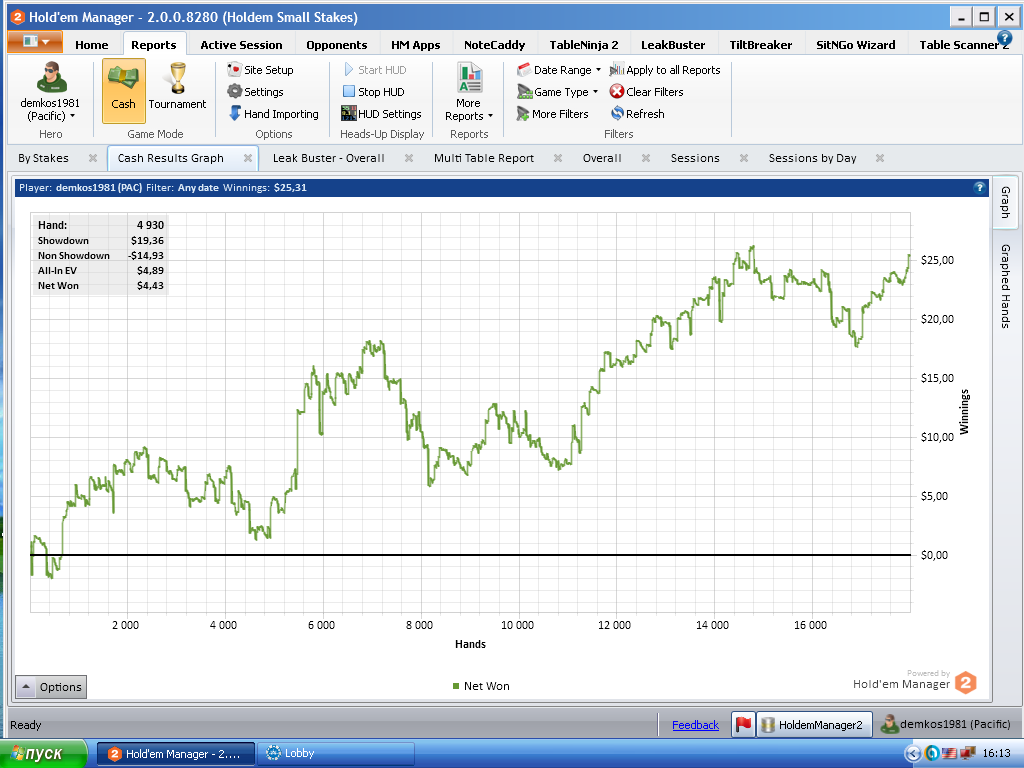This screenshot has width=1024, height=768.
Task: Close the By Stakes report tab
Action: pyautogui.click(x=93, y=158)
